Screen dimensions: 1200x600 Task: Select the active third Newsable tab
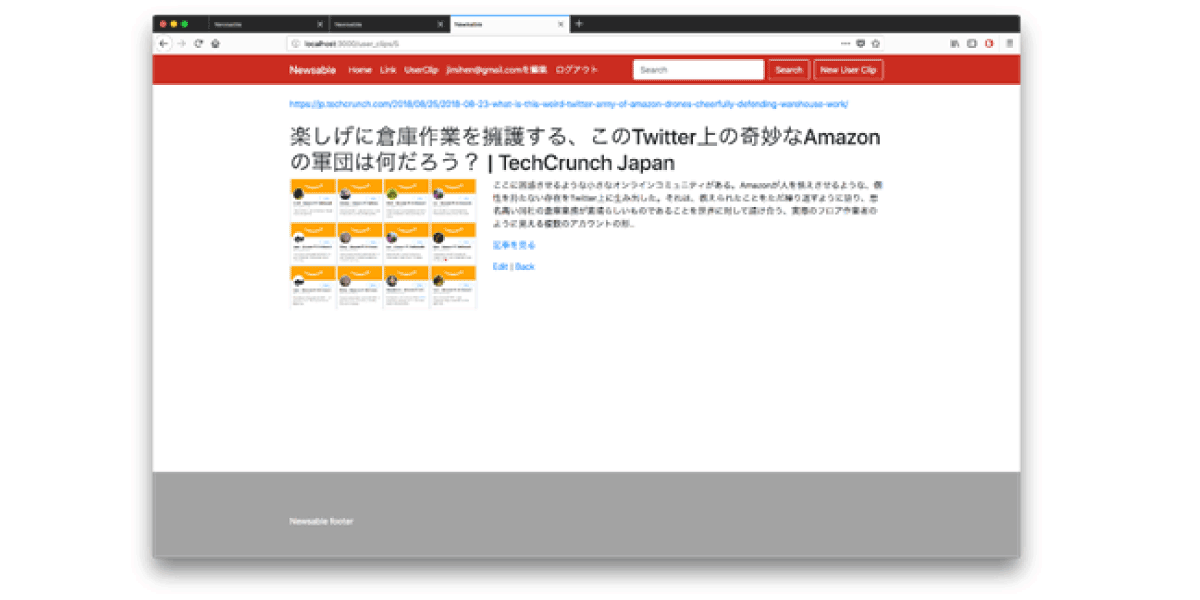pos(509,24)
